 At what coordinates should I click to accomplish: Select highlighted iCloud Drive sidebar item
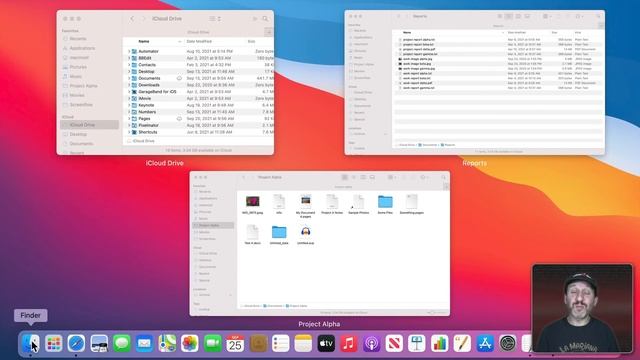[89, 125]
